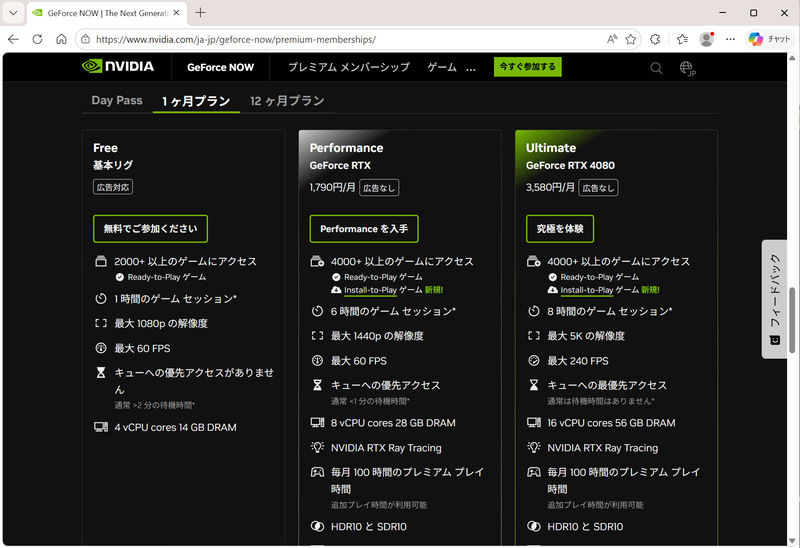Click 最大 5K の解像度 text

point(586,336)
